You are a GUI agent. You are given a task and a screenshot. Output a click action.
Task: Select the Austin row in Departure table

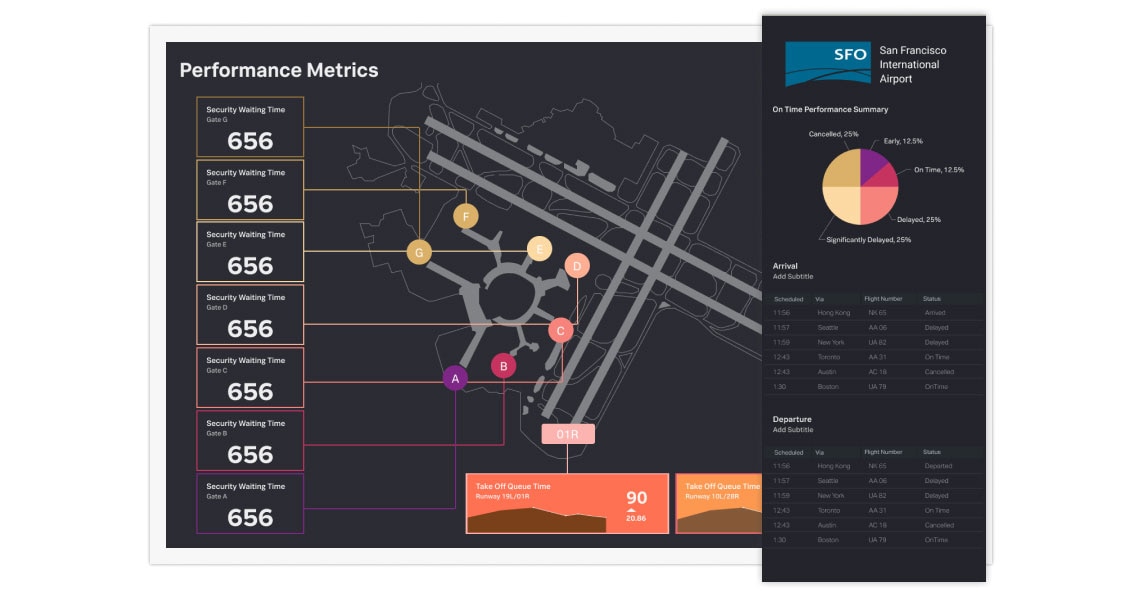point(875,525)
